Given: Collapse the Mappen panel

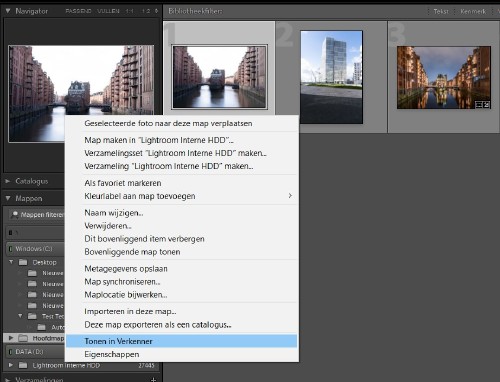Looking at the screenshot, I should pyautogui.click(x=8, y=198).
